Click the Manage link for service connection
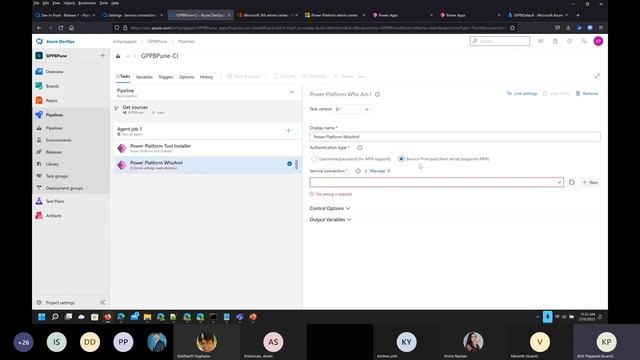This screenshot has width=640, height=360. (380, 171)
